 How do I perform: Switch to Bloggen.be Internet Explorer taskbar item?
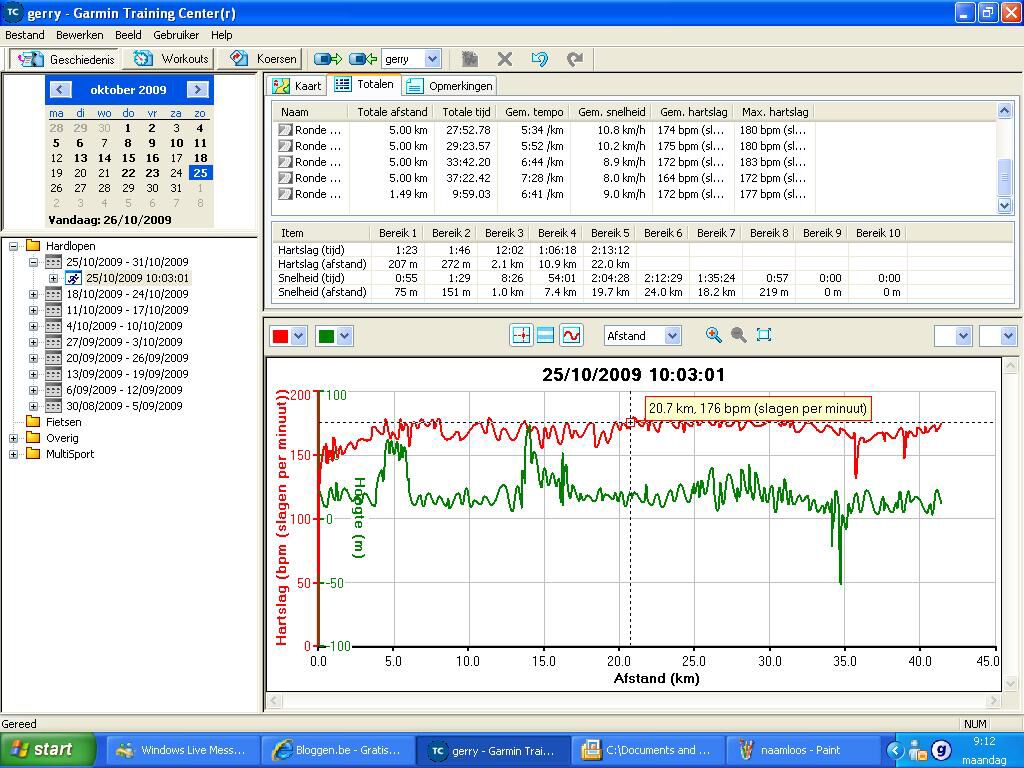tap(338, 750)
